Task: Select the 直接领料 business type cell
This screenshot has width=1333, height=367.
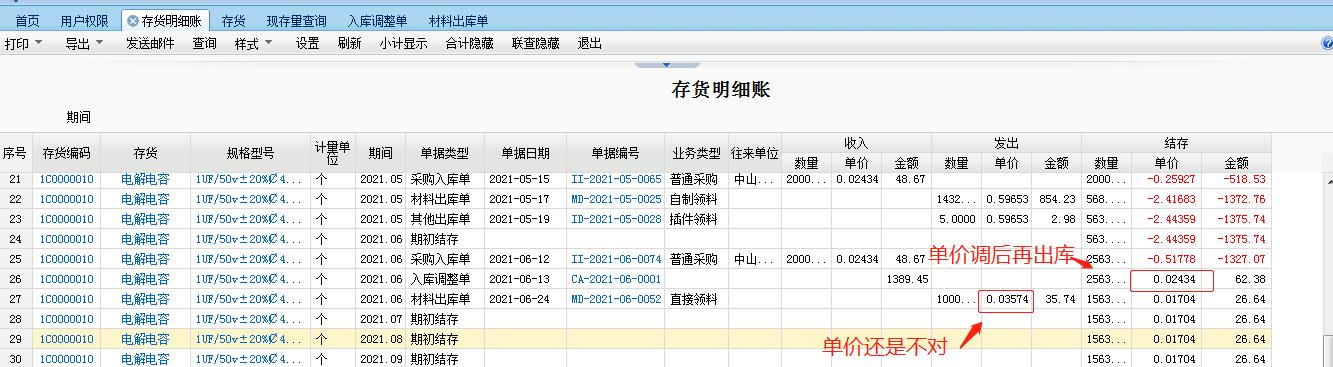Action: [696, 299]
